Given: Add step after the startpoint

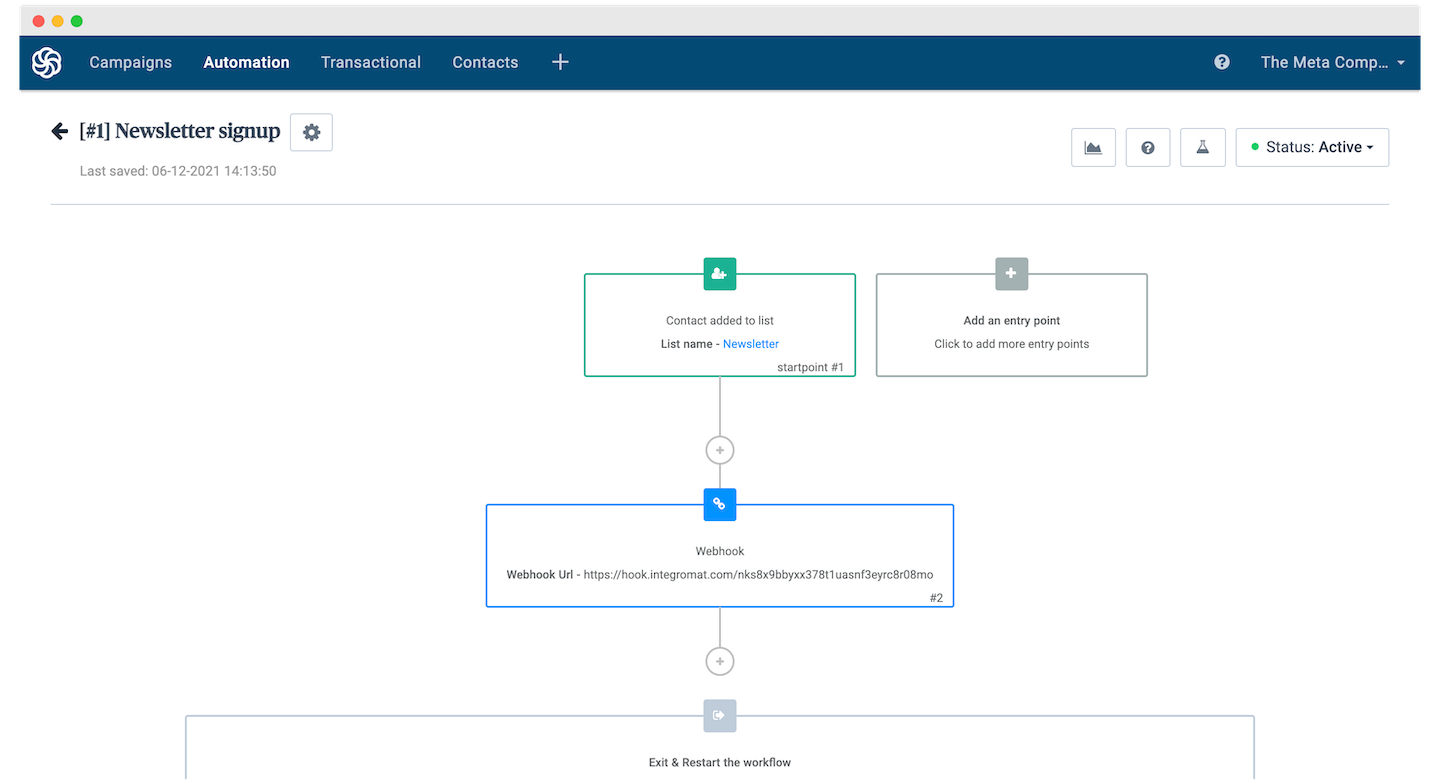Looking at the screenshot, I should pyautogui.click(x=720, y=450).
